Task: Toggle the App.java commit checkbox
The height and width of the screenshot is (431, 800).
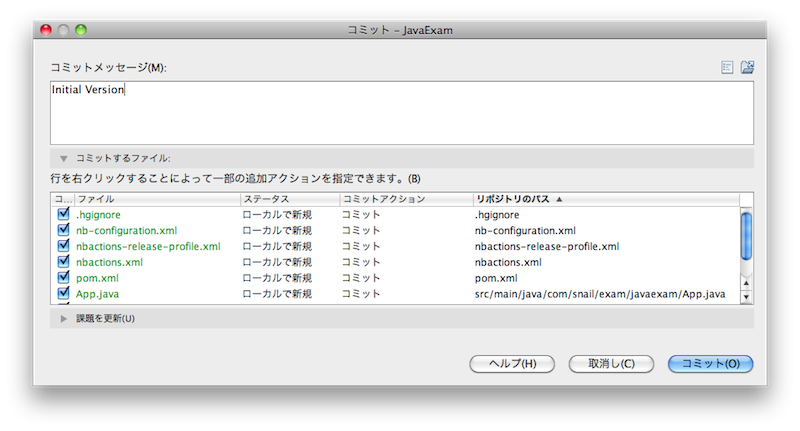Action: pos(63,294)
